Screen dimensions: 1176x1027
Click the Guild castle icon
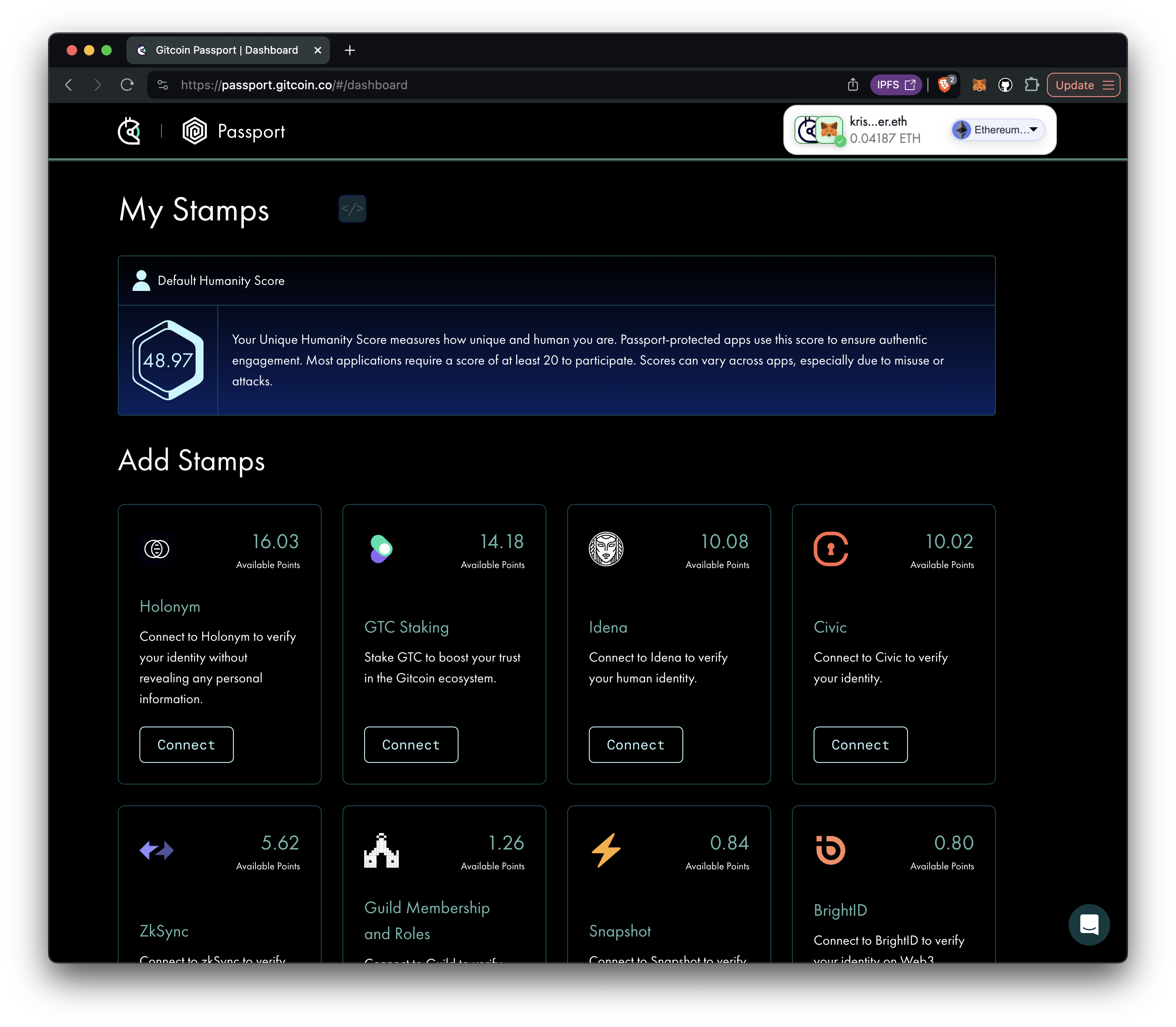pos(381,850)
